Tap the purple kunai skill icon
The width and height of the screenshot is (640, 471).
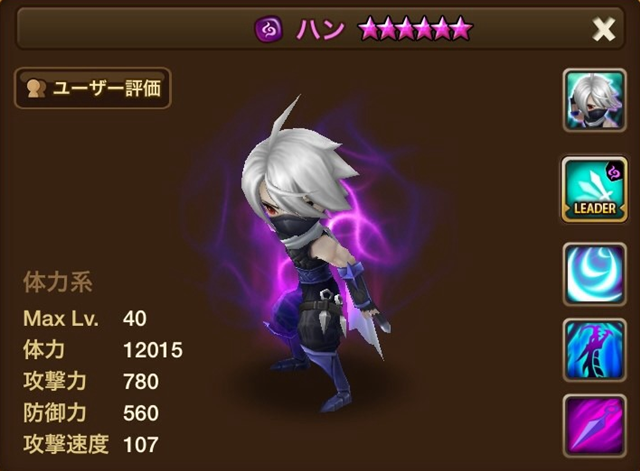coord(594,426)
